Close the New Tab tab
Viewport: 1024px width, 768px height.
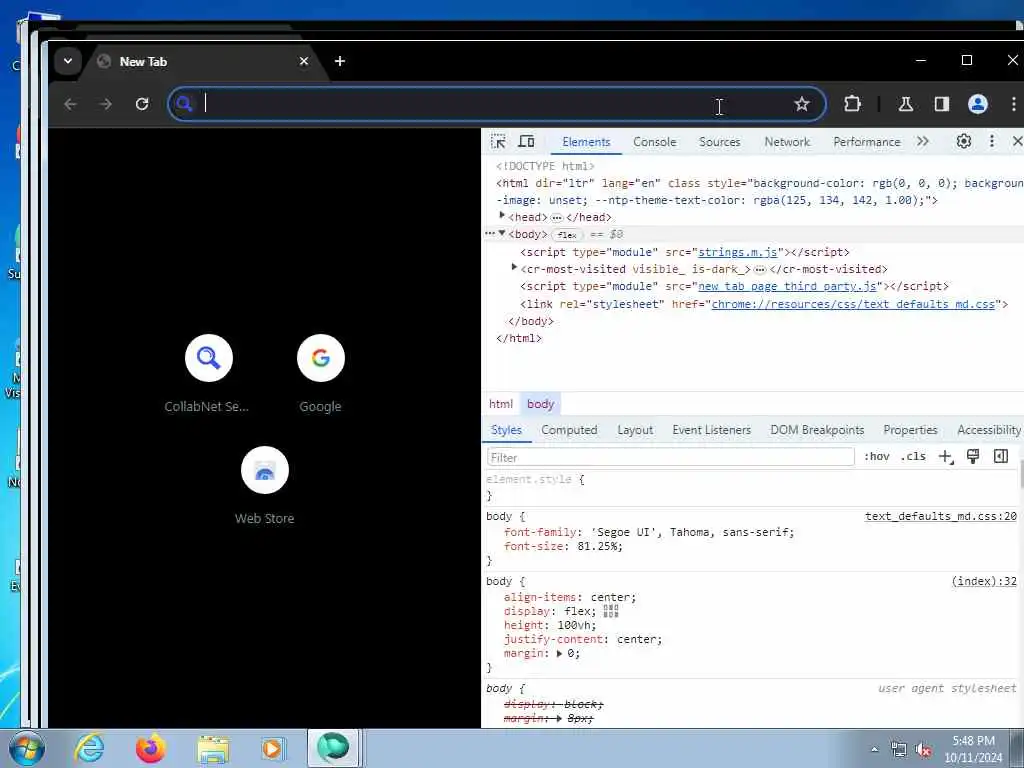pos(304,61)
